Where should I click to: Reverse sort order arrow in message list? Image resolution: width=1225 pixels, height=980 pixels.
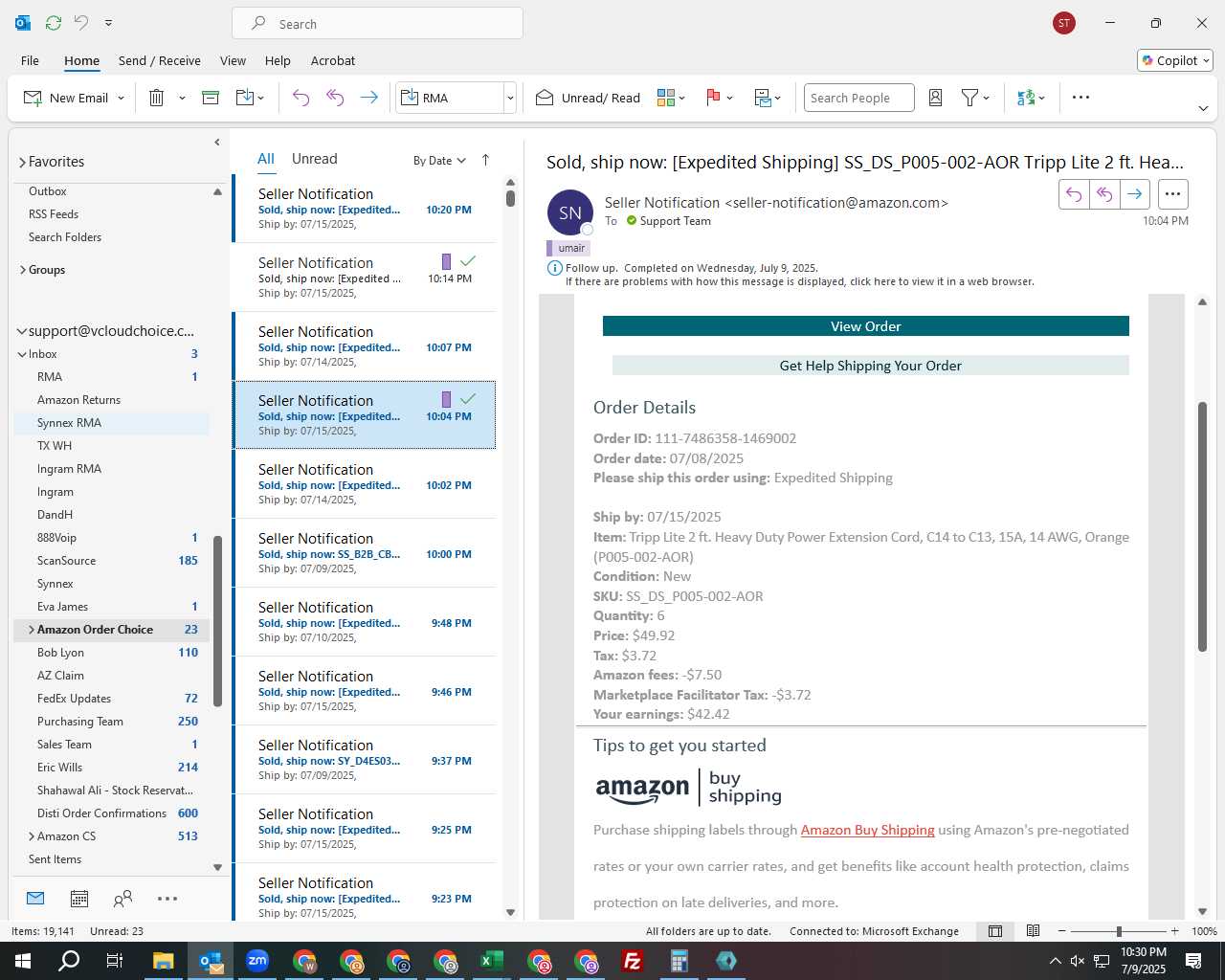485,160
